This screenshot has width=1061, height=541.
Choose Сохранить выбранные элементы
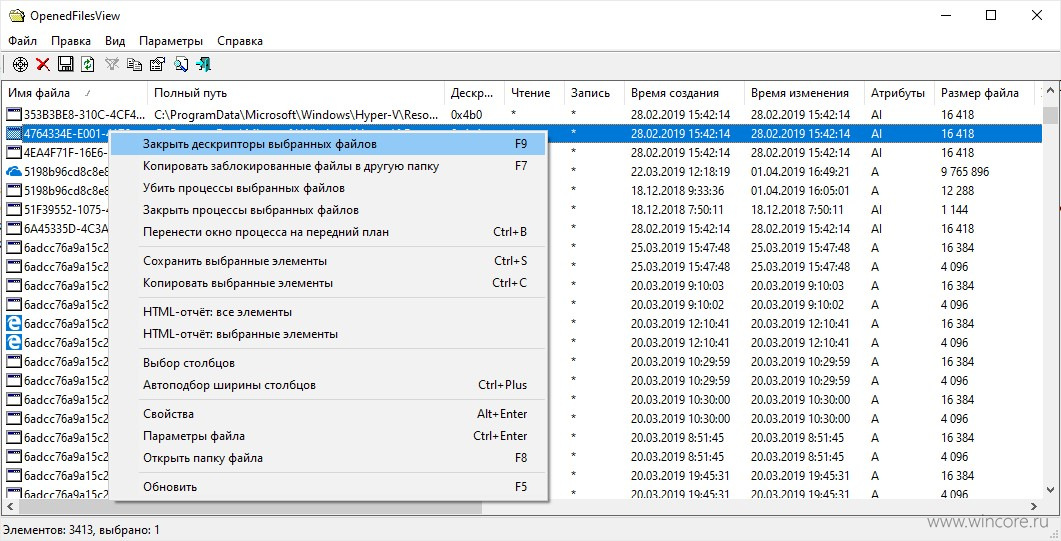(328, 261)
